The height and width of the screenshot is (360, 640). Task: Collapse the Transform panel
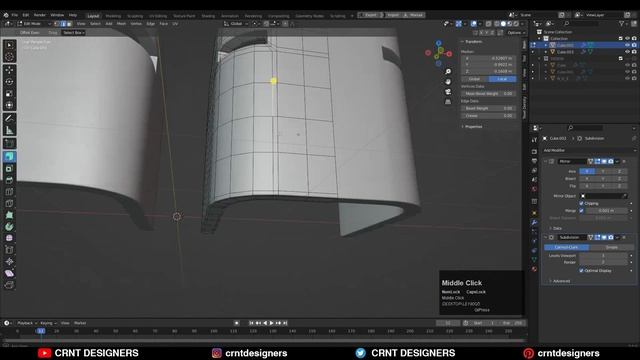[x=472, y=42]
